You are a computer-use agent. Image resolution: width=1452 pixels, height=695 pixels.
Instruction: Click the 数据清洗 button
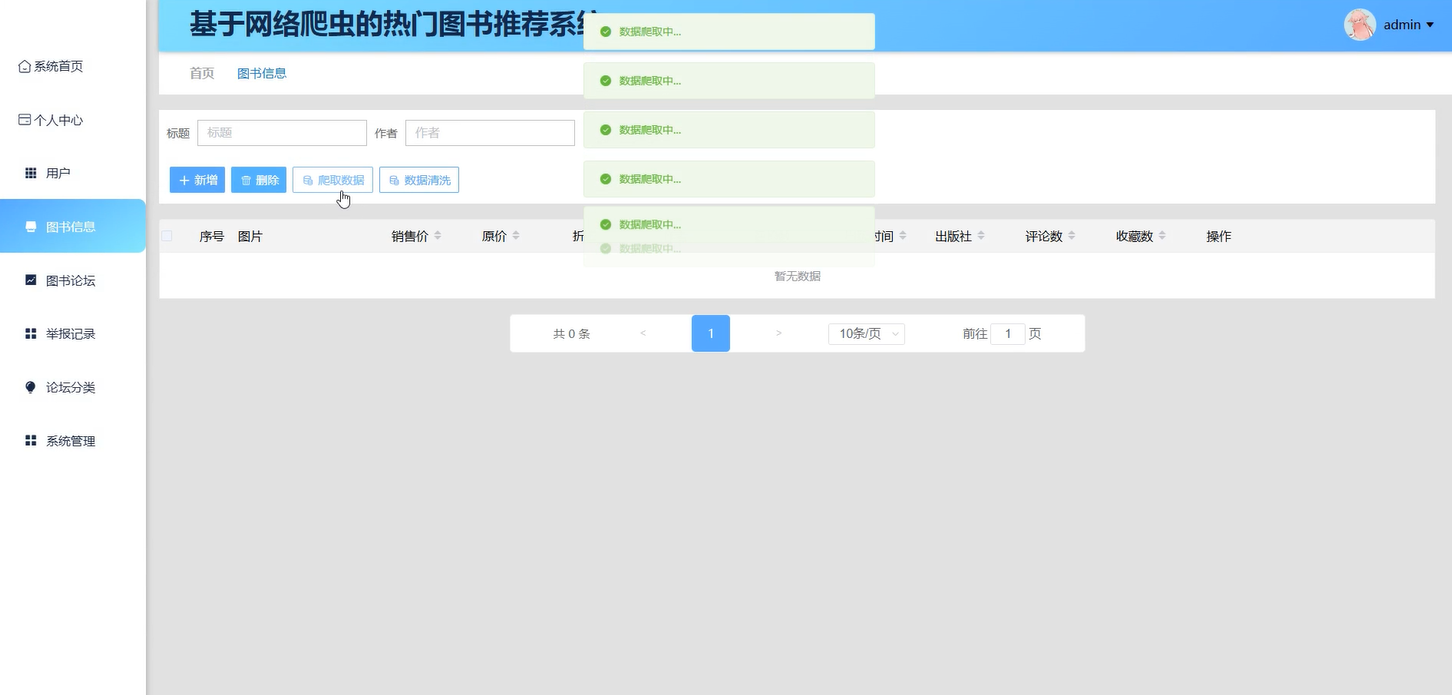click(x=419, y=180)
